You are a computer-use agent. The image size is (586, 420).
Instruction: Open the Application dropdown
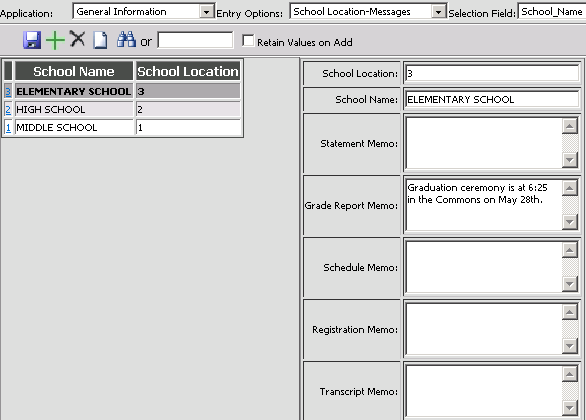[206, 12]
